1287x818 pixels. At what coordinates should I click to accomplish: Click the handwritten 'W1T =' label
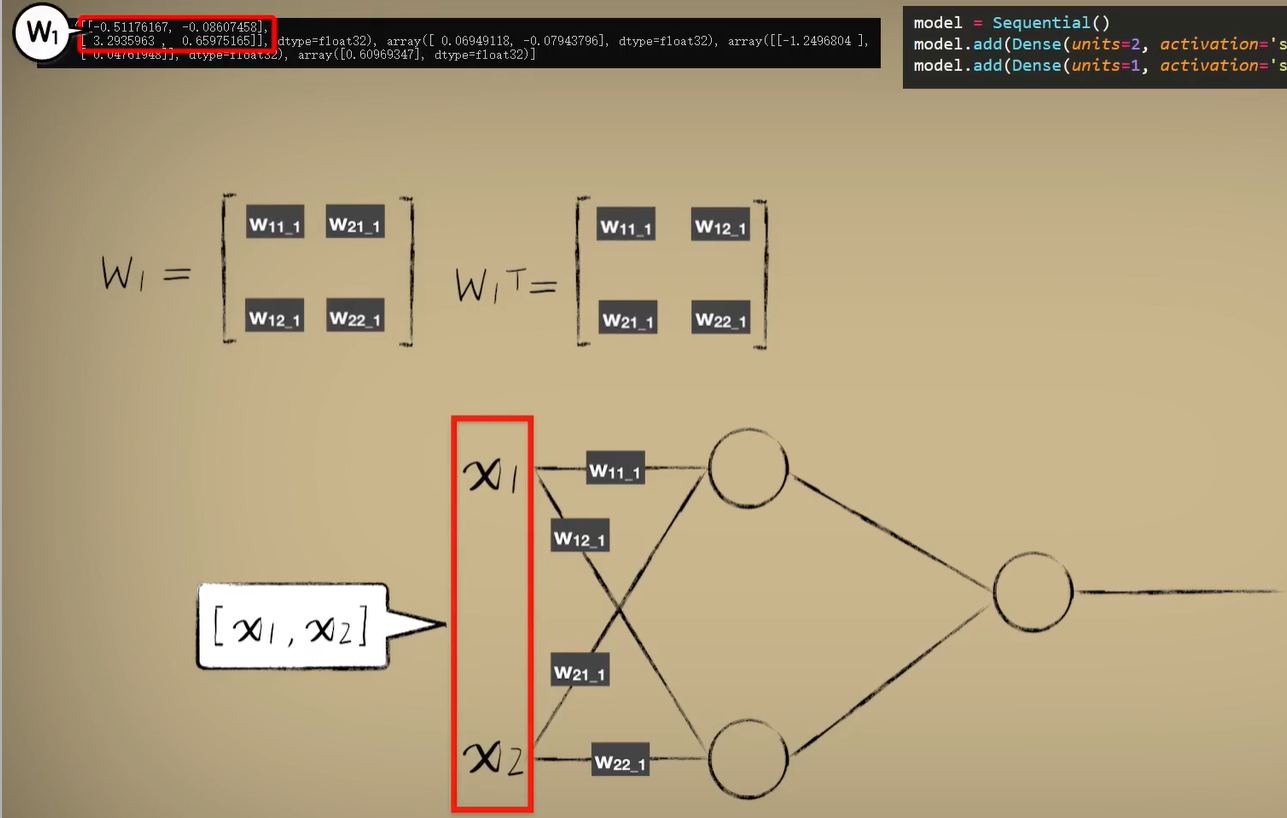[505, 286]
